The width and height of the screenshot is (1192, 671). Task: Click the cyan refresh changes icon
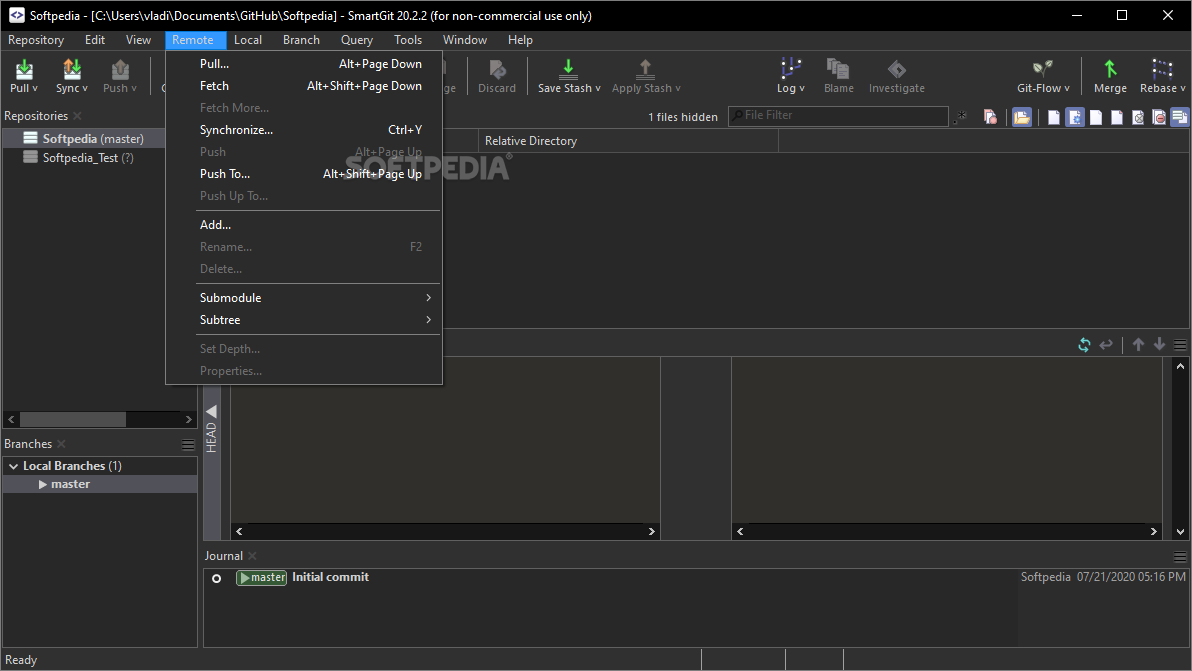point(1084,345)
